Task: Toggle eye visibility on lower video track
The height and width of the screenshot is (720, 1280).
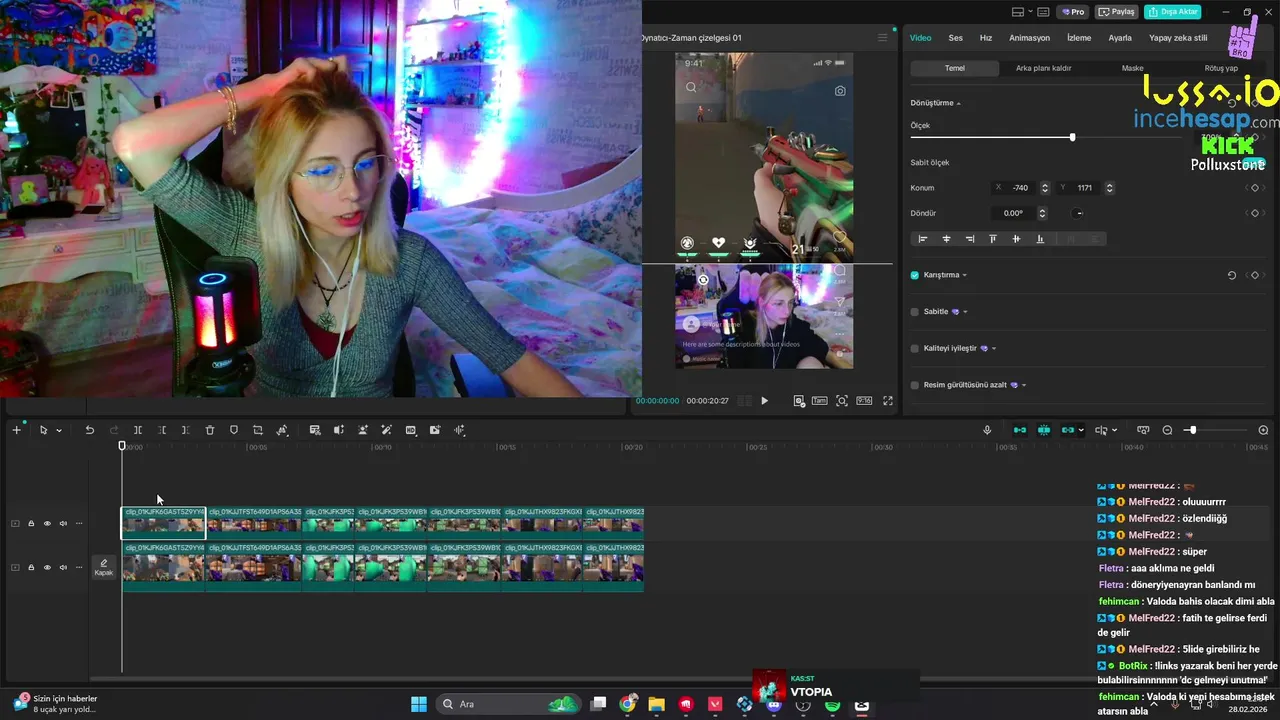Action: tap(47, 567)
